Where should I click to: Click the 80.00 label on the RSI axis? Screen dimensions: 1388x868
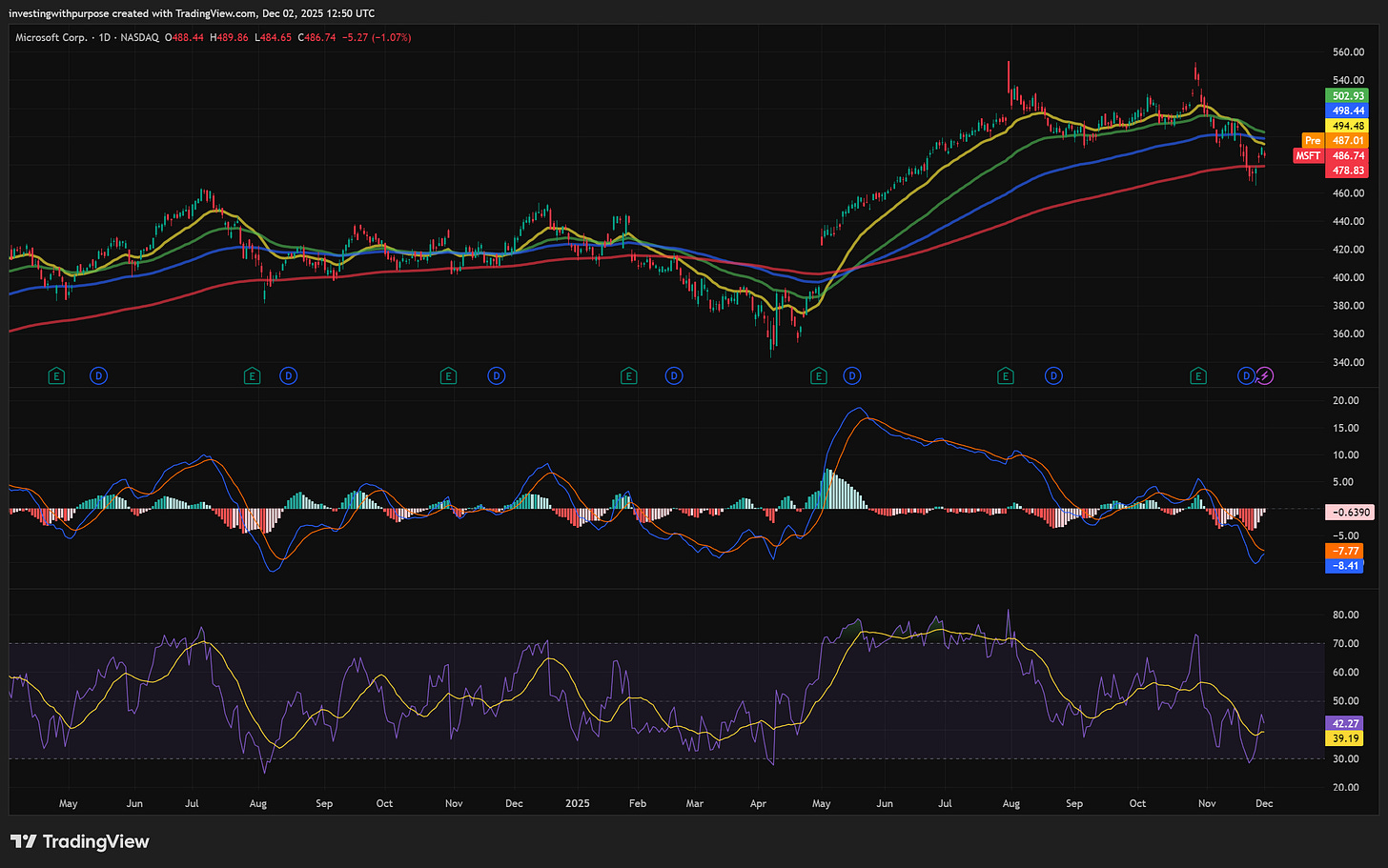pyautogui.click(x=1345, y=615)
